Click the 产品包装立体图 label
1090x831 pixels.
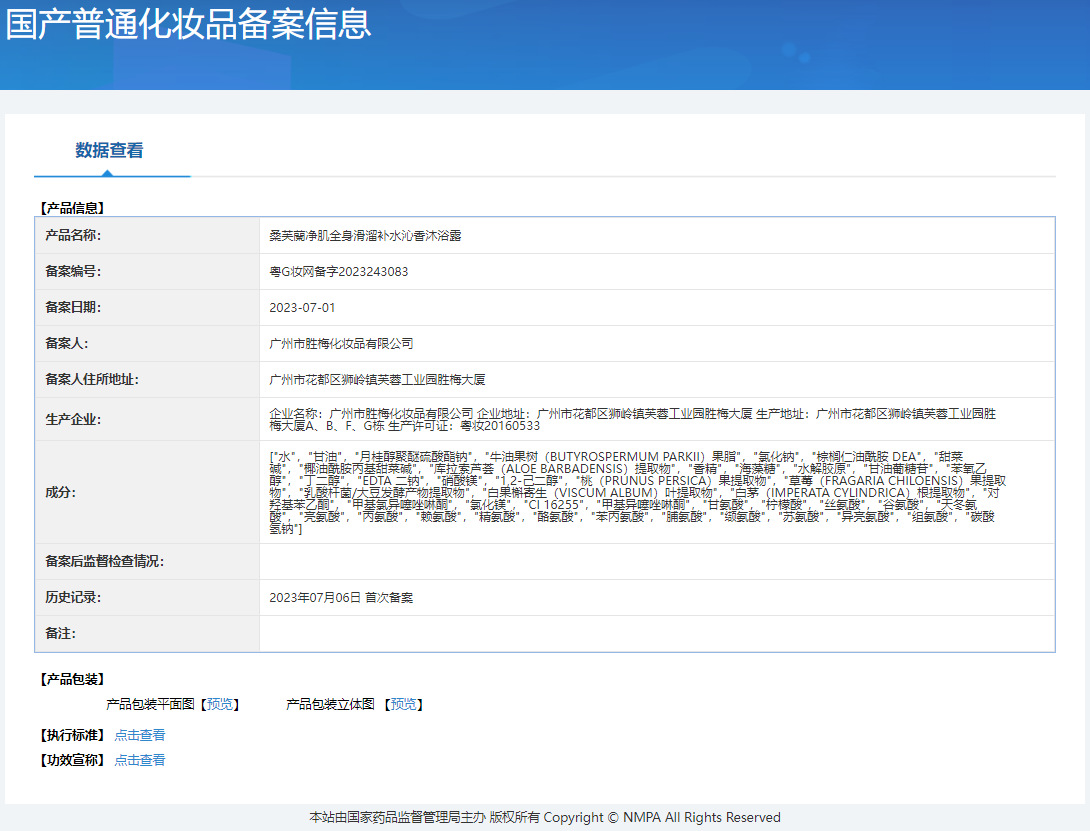pyautogui.click(x=331, y=704)
